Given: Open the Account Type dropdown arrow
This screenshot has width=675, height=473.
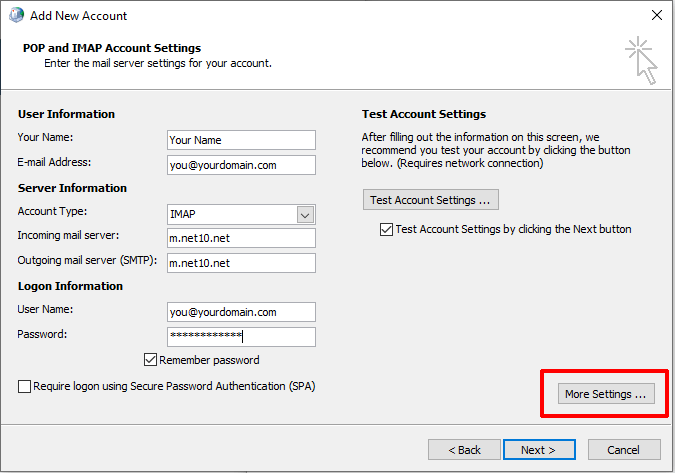Looking at the screenshot, I should coord(305,215).
